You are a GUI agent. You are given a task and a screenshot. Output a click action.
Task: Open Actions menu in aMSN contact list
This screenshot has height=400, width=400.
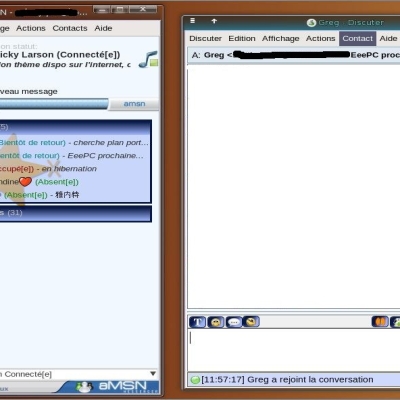(31, 28)
